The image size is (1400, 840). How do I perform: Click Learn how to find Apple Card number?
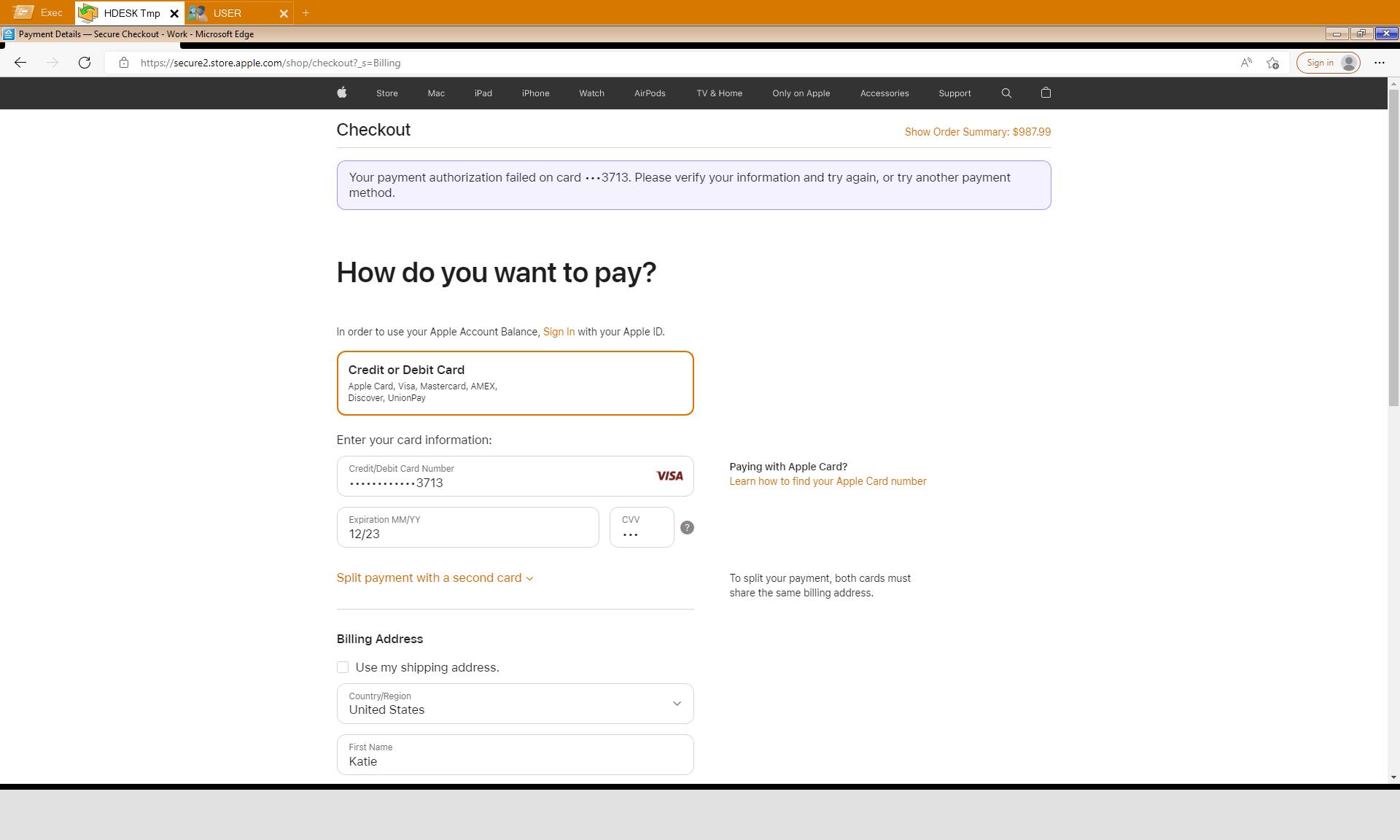[828, 481]
